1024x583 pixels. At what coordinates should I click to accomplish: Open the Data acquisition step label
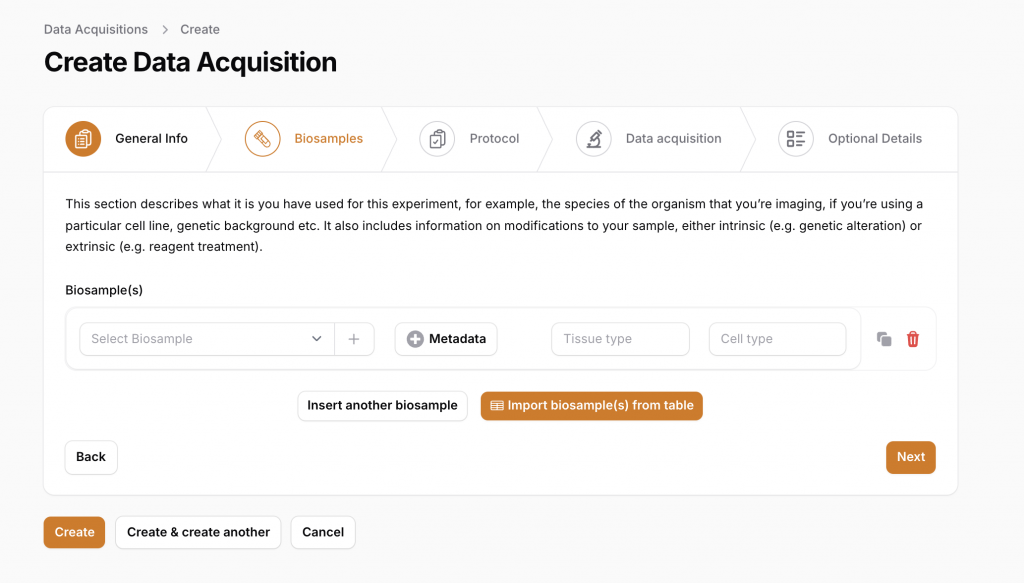click(x=673, y=139)
